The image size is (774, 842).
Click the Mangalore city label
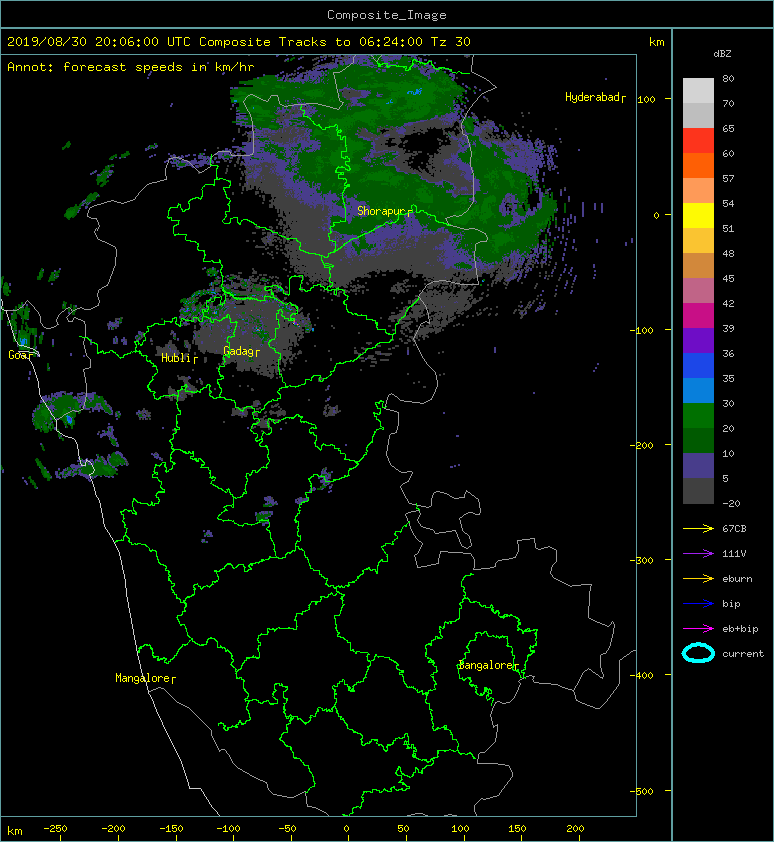tap(145, 678)
